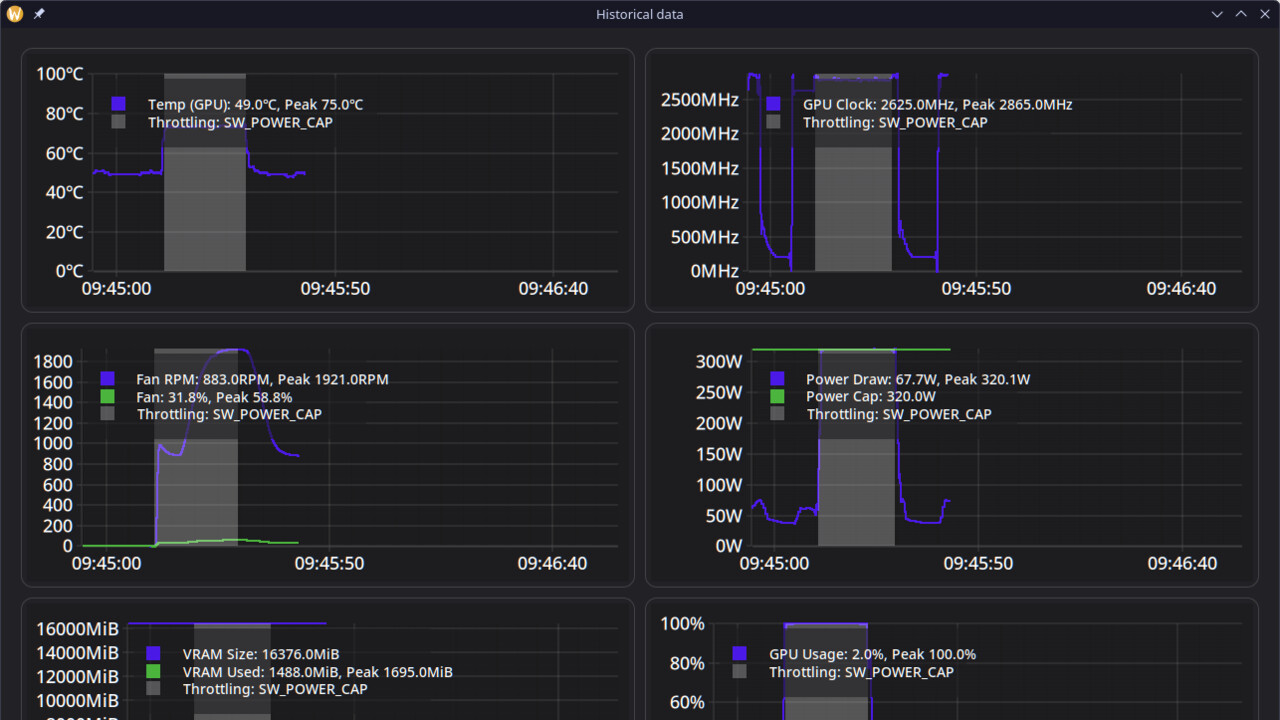Click the VRAM chart 'Throttling: SW_POWER_CAP' text
The image size is (1280, 720).
275,689
